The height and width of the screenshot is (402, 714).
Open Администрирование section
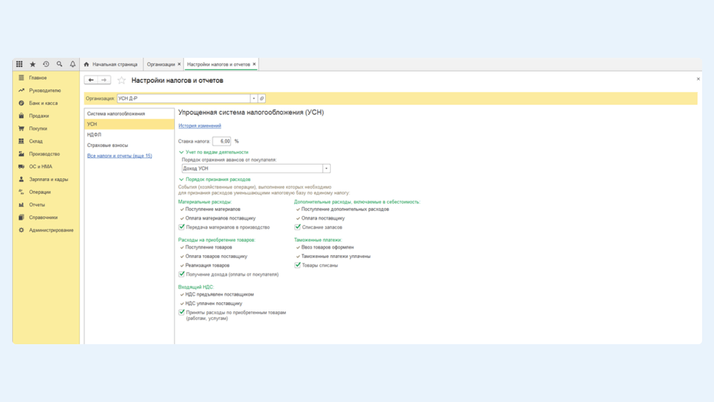pyautogui.click(x=51, y=230)
